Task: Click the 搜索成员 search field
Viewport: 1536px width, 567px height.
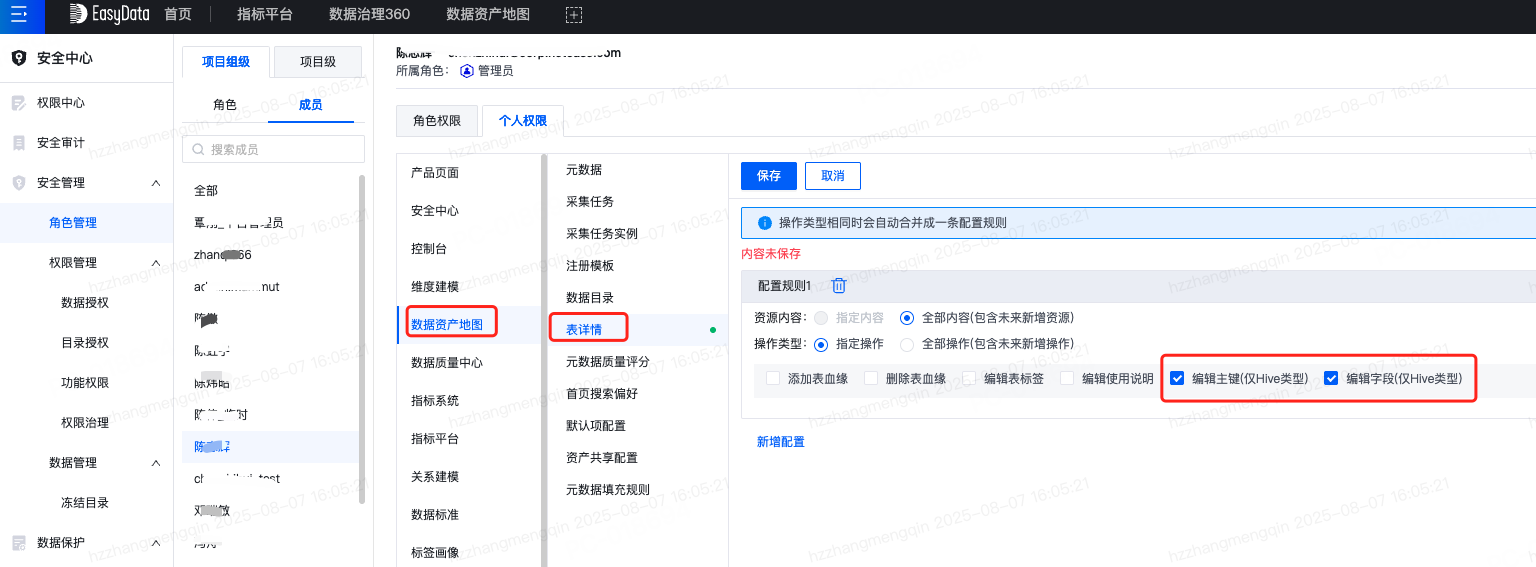Action: point(270,149)
